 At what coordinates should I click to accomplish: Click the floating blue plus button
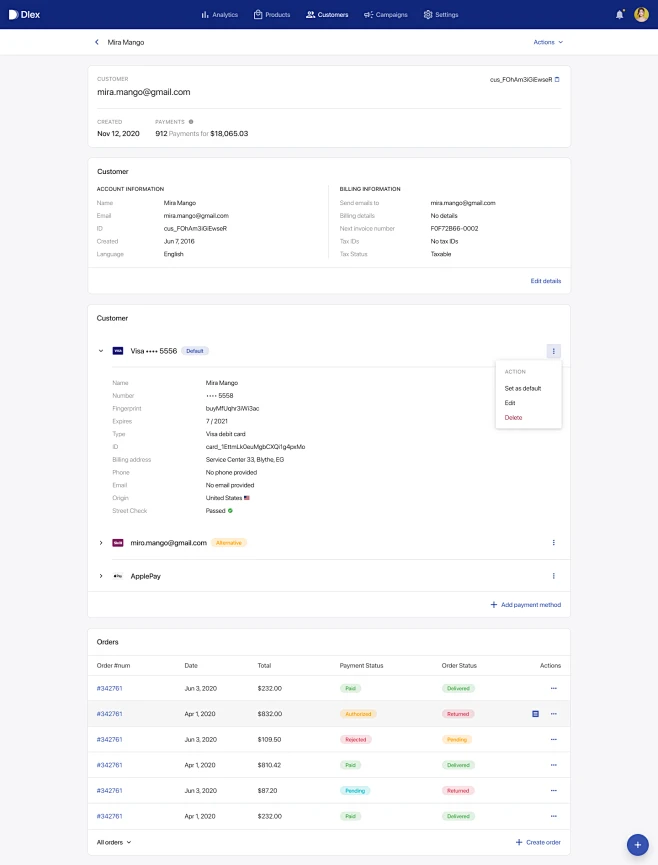pos(638,845)
